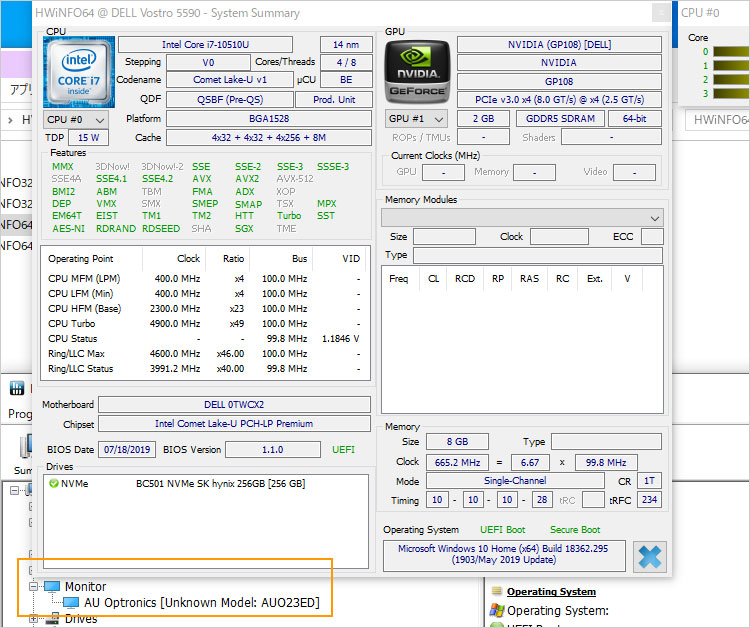Open the CPU #0 selector dropdown
The height and width of the screenshot is (628, 750).
[76, 120]
